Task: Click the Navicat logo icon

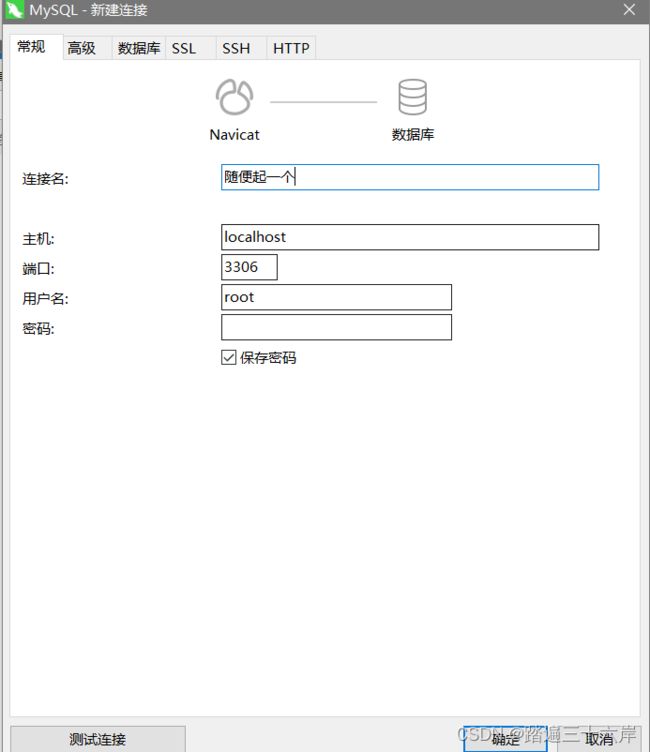Action: tap(234, 97)
